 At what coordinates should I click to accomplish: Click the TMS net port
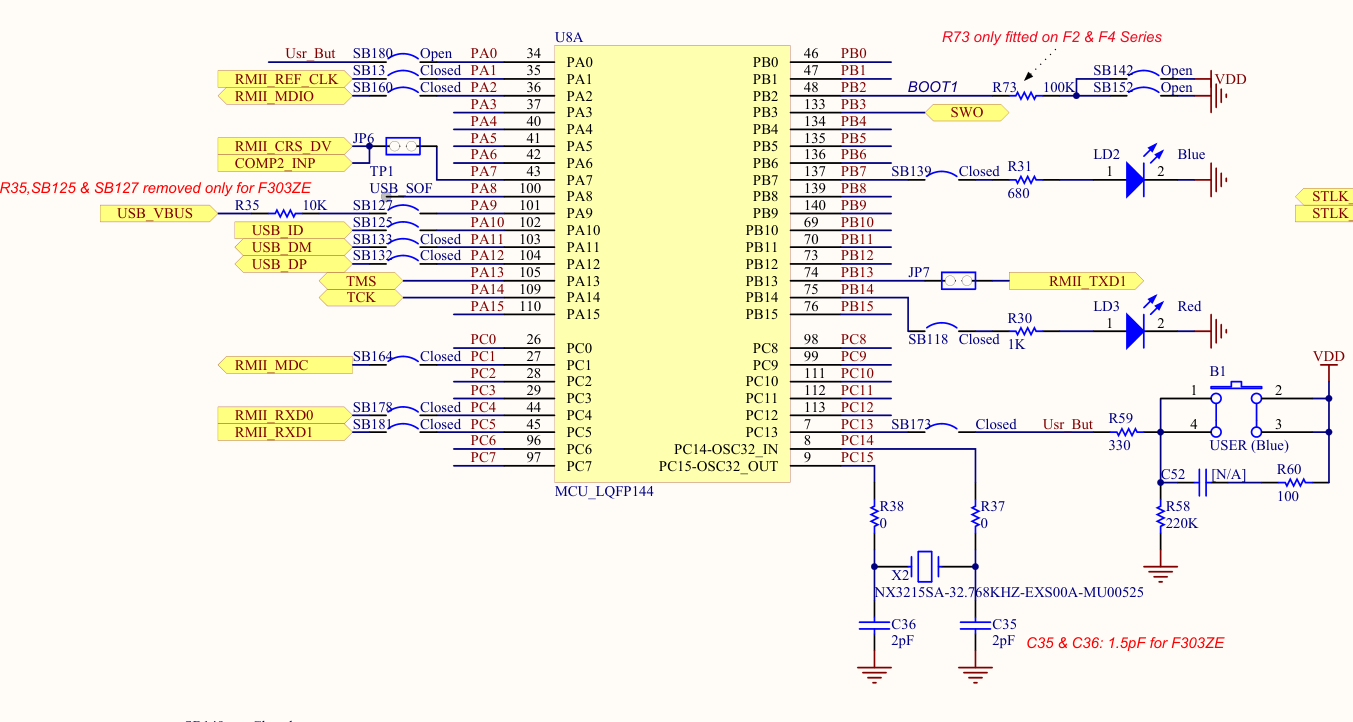click(x=361, y=281)
